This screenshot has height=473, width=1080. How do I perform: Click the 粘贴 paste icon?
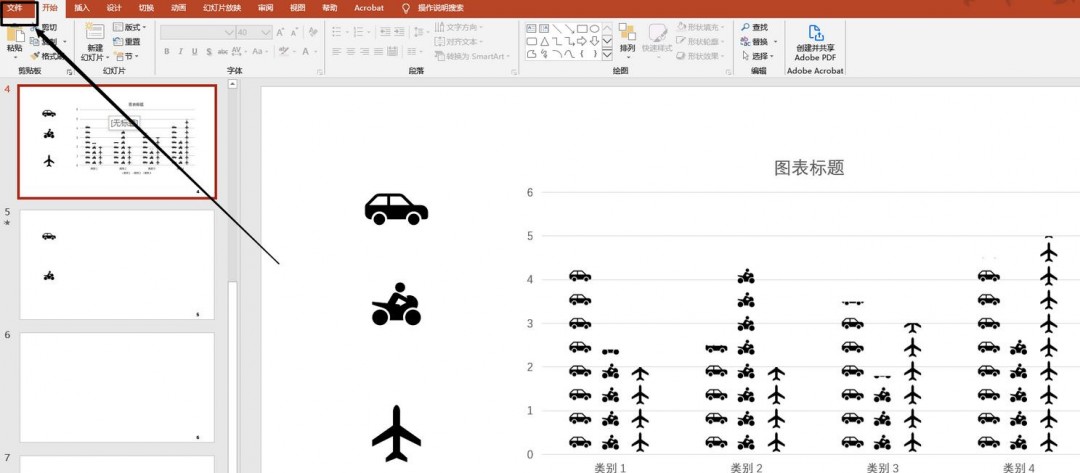coord(15,36)
